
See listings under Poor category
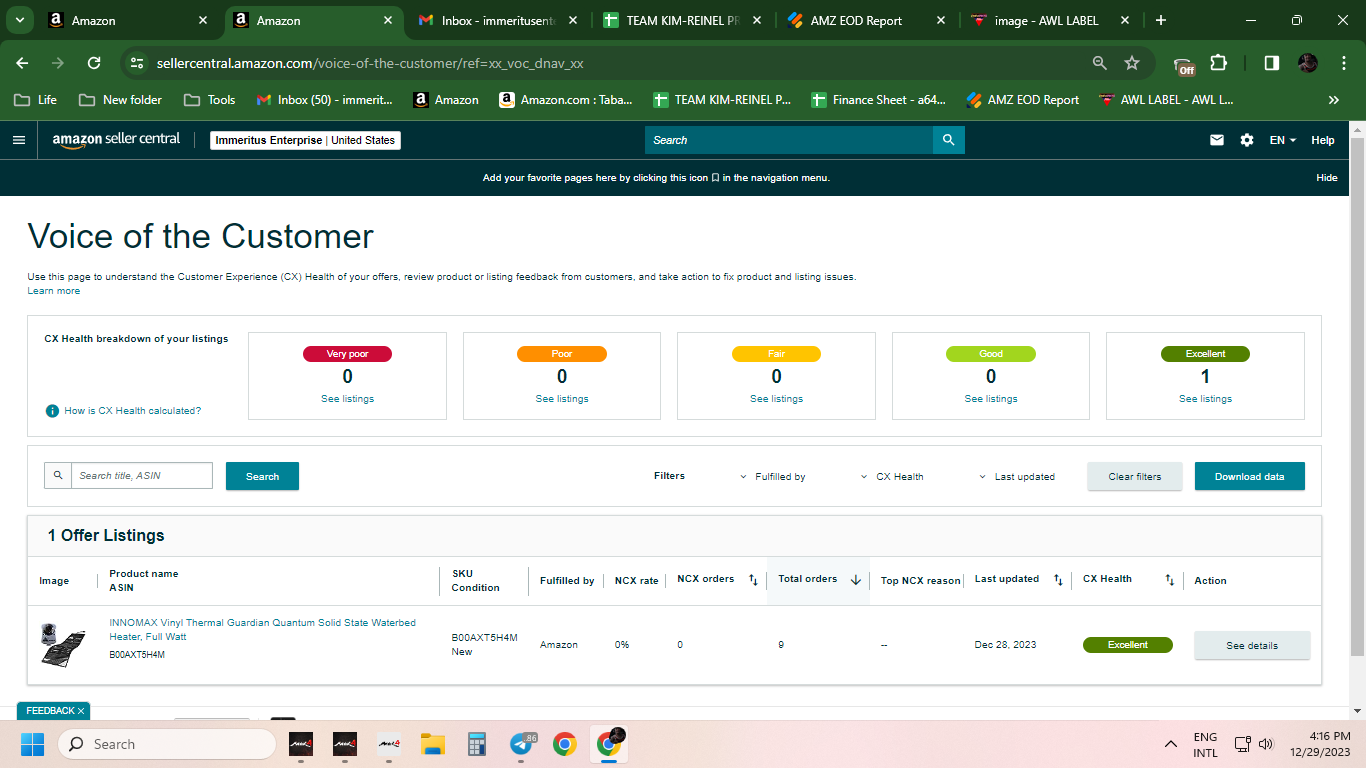coord(562,399)
